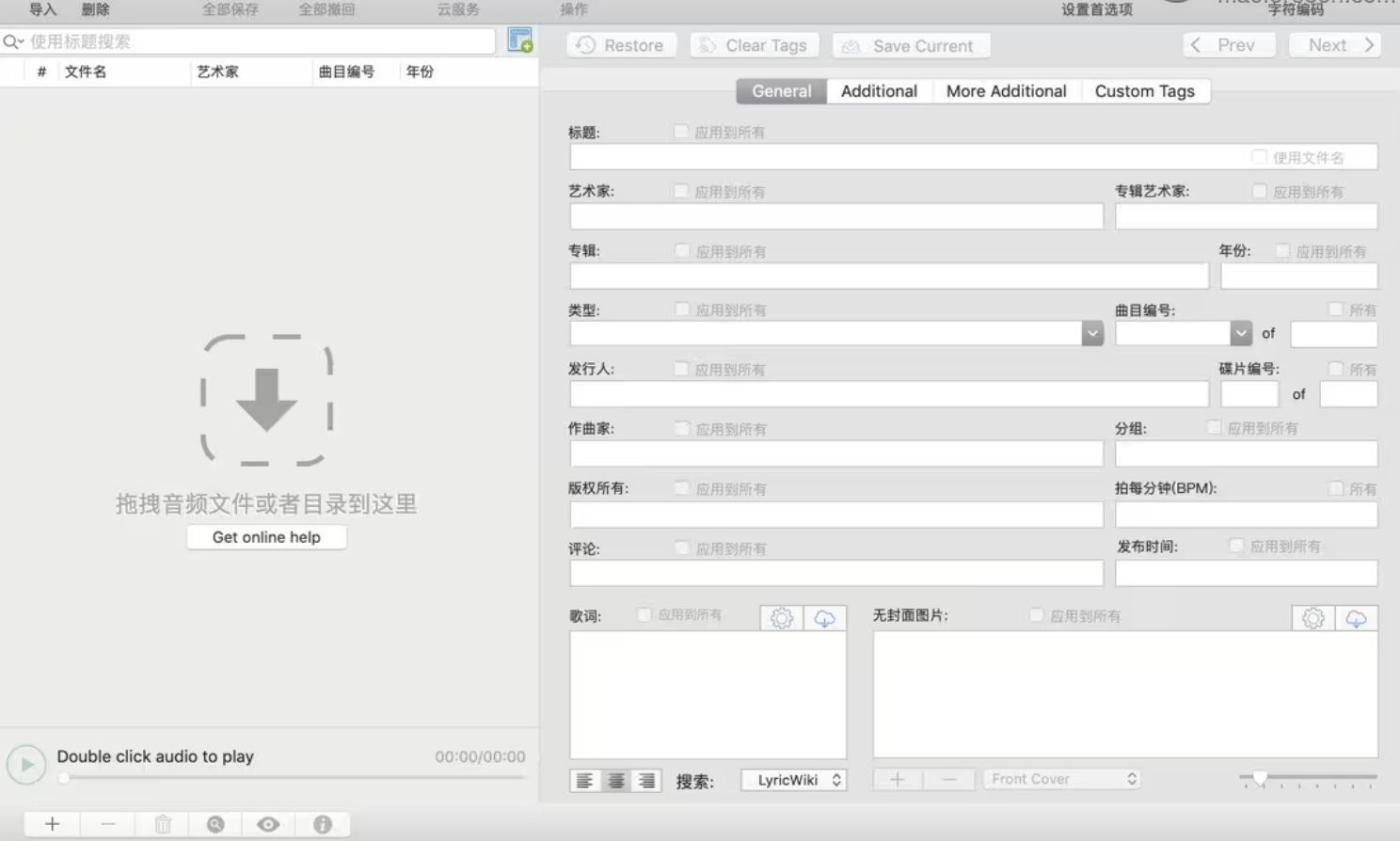
Task: Switch to the Custom Tags tab
Action: pyautogui.click(x=1144, y=91)
